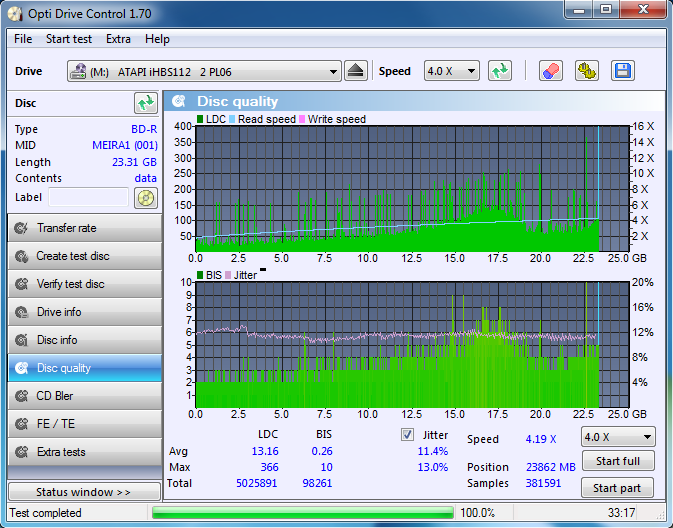Click the BIS jitter chart
The image size is (673, 528).
[x=412, y=345]
